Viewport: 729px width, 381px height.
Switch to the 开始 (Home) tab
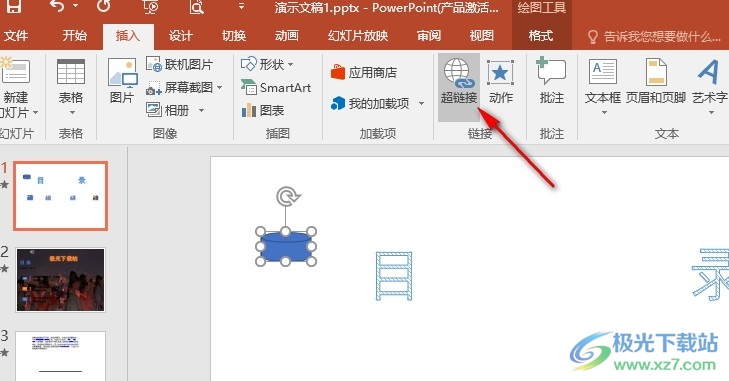tap(75, 36)
